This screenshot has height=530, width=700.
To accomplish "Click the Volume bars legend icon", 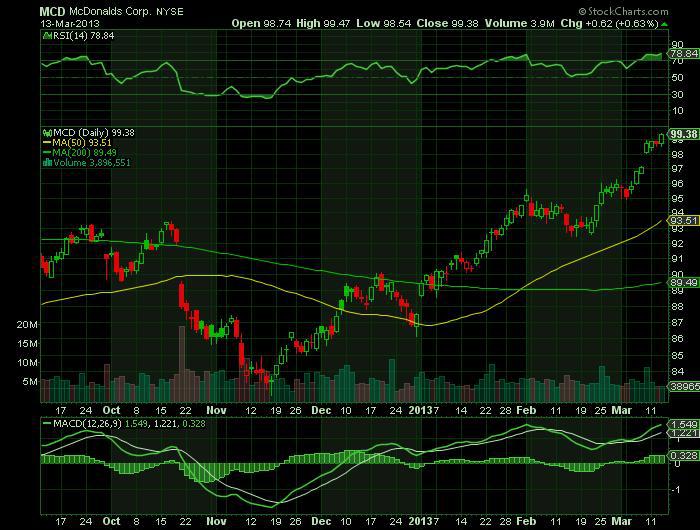I will 47,163.
